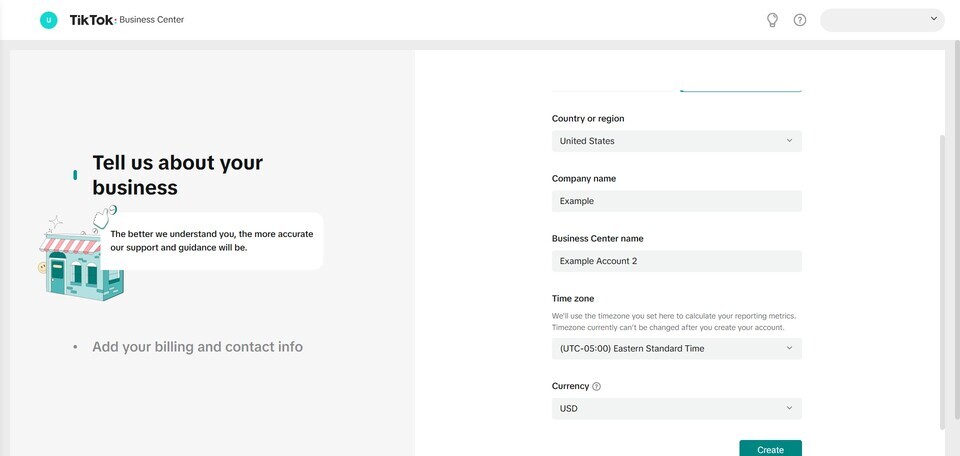960x456 pixels.
Task: Click the "The better we understand you" speech bubble
Action: pos(212,241)
